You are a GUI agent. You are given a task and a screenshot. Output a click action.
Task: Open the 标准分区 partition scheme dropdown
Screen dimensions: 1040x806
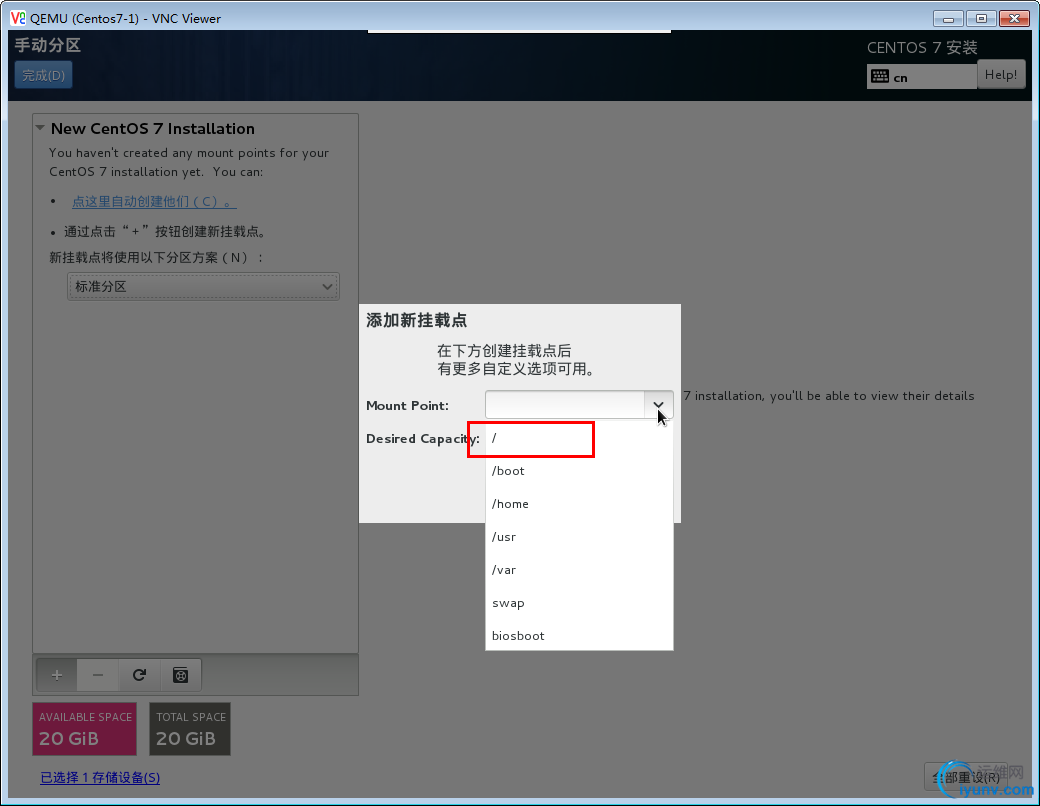203,287
